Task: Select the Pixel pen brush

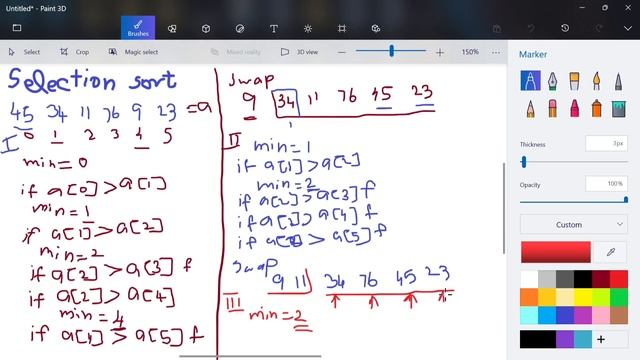Action: [x=618, y=80]
